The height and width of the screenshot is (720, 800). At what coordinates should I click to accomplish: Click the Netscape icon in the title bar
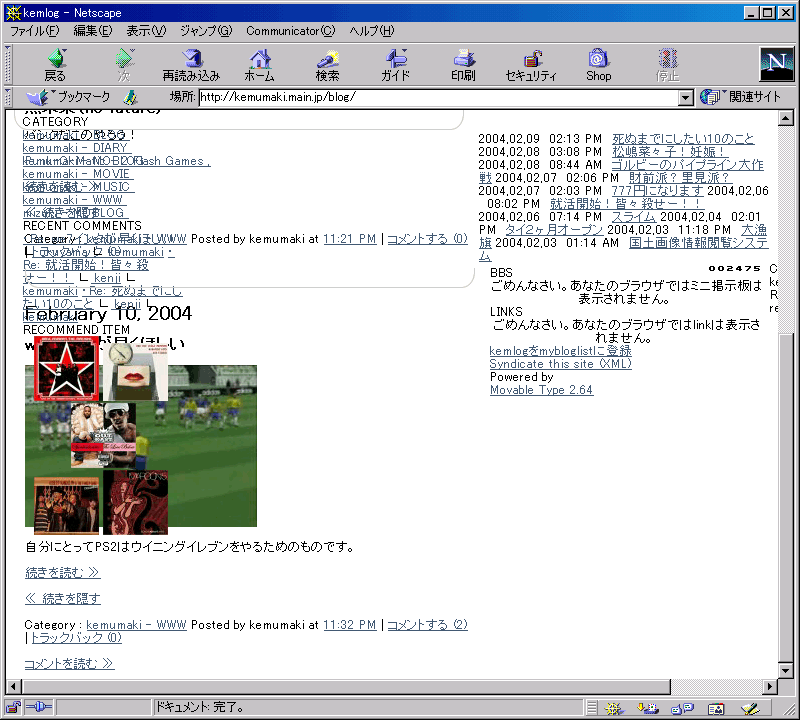coord(14,13)
